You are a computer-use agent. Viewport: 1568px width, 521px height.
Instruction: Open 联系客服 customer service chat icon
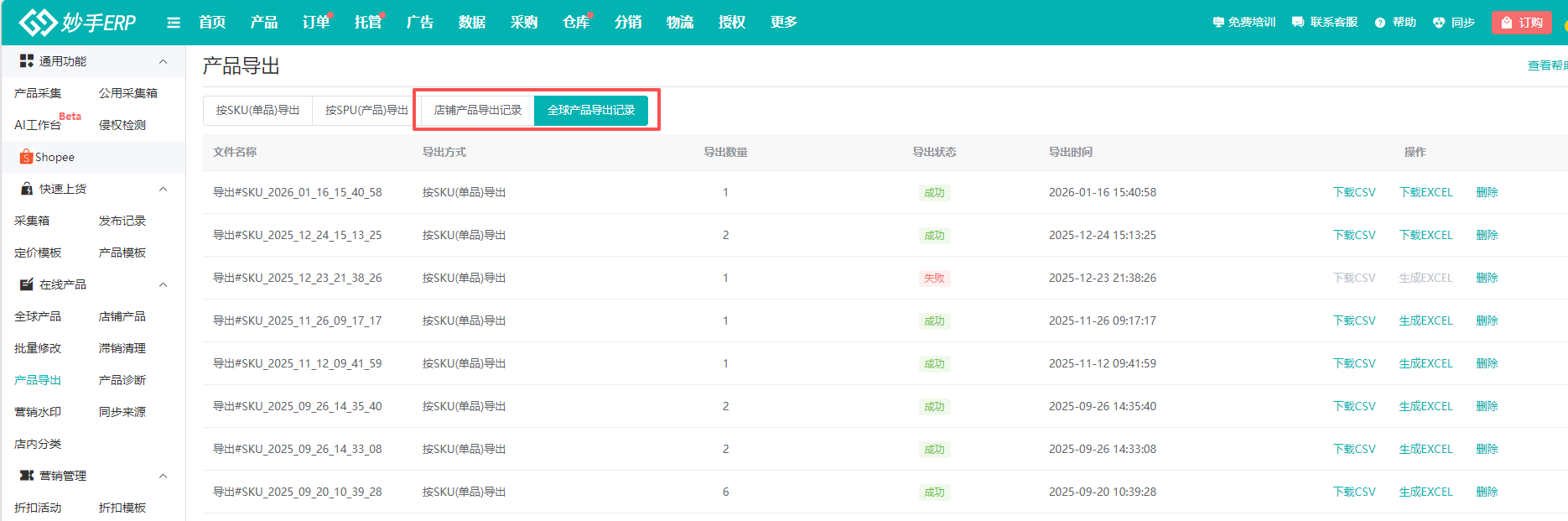1298,23
